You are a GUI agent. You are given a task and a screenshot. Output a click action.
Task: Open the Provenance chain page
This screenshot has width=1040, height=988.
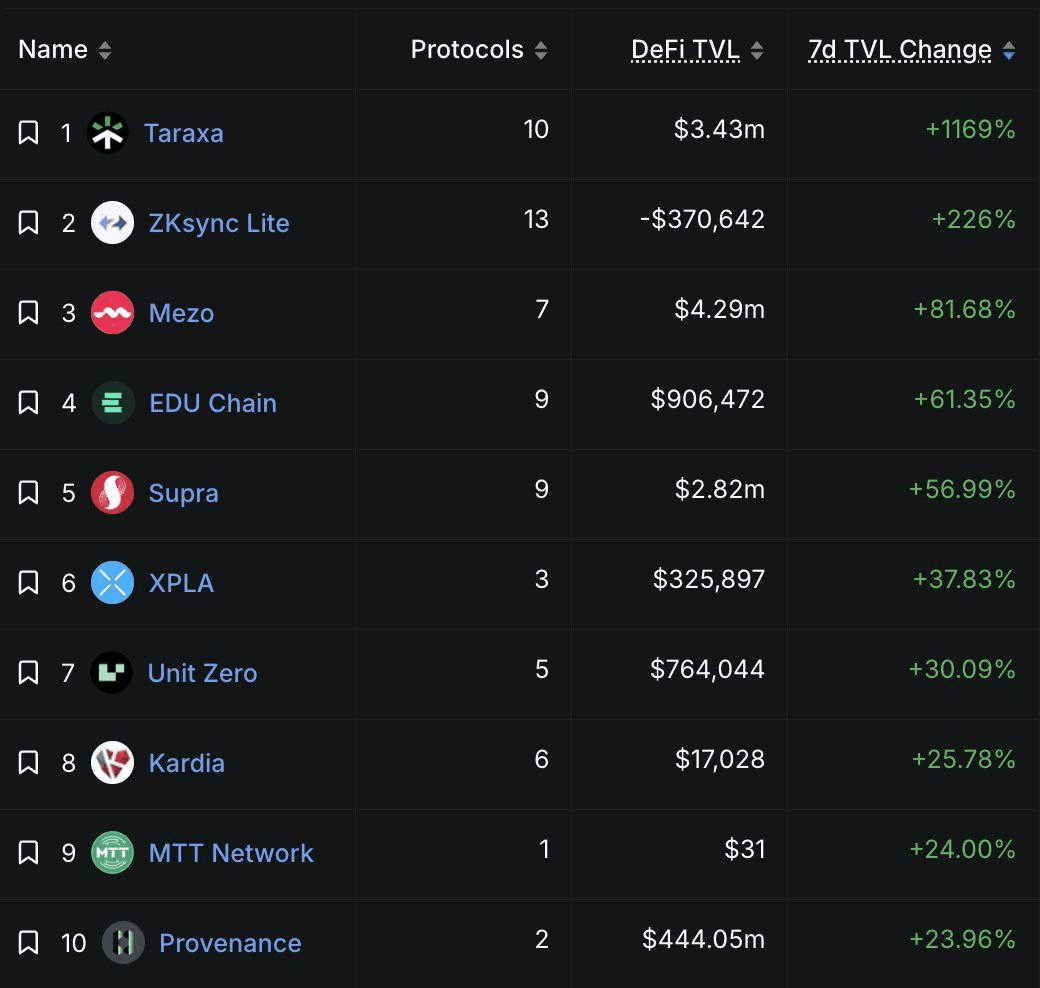click(x=230, y=943)
